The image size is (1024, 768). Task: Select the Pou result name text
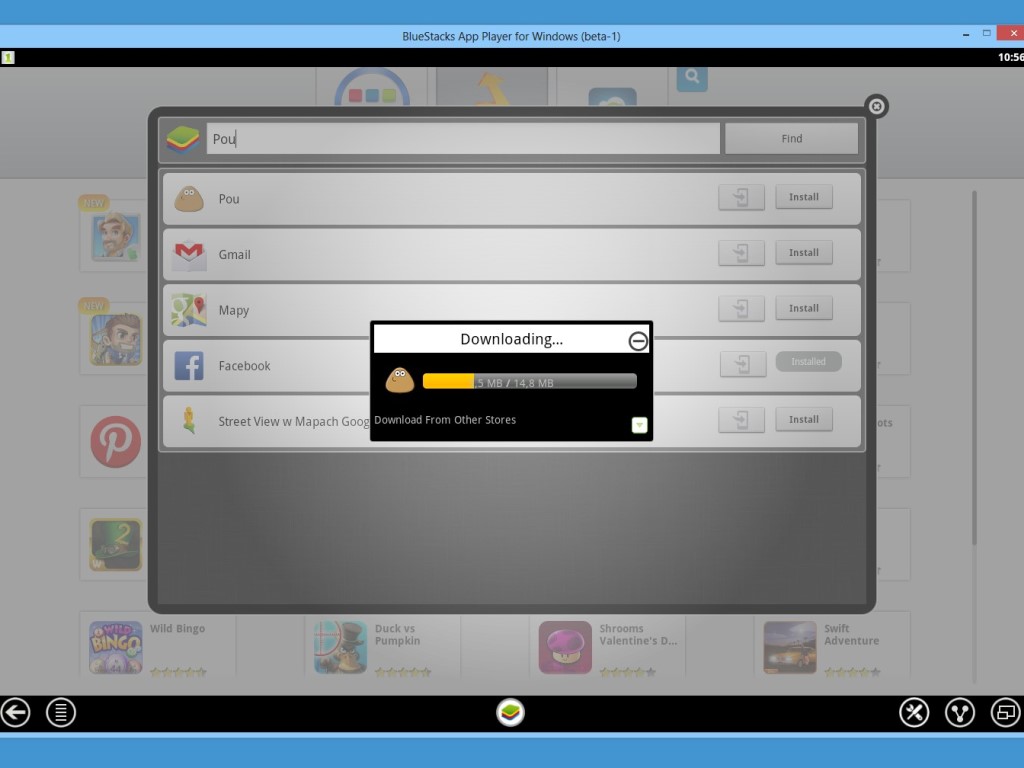[229, 199]
